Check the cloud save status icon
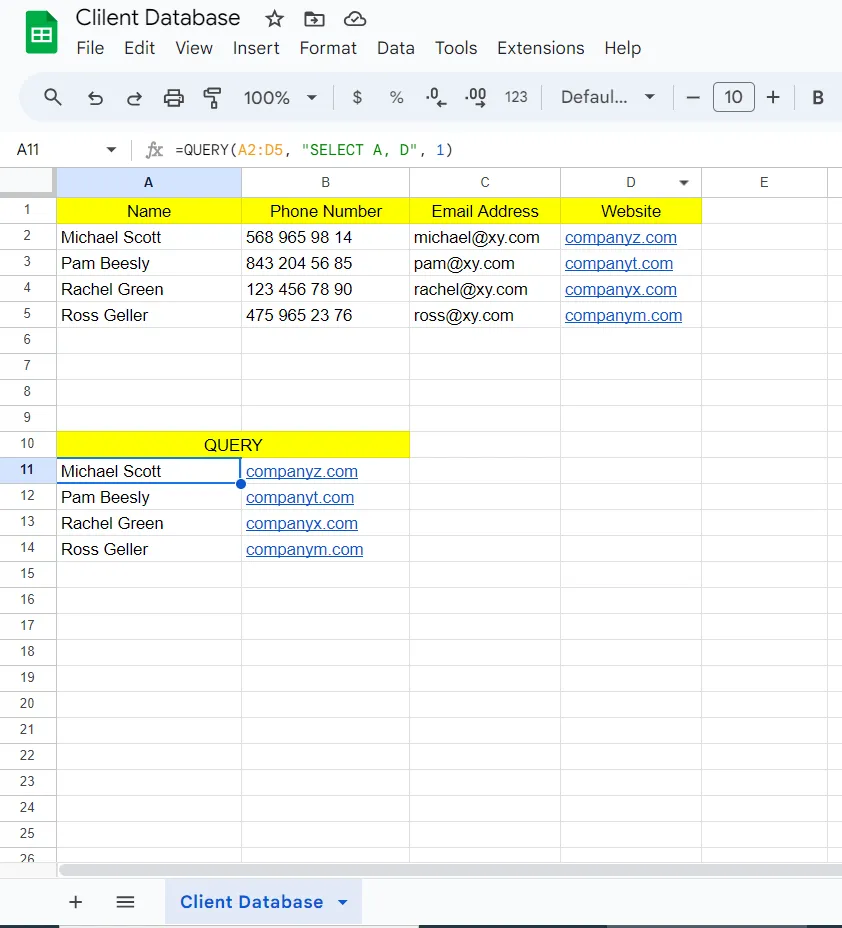This screenshot has width=842, height=928. [x=354, y=19]
